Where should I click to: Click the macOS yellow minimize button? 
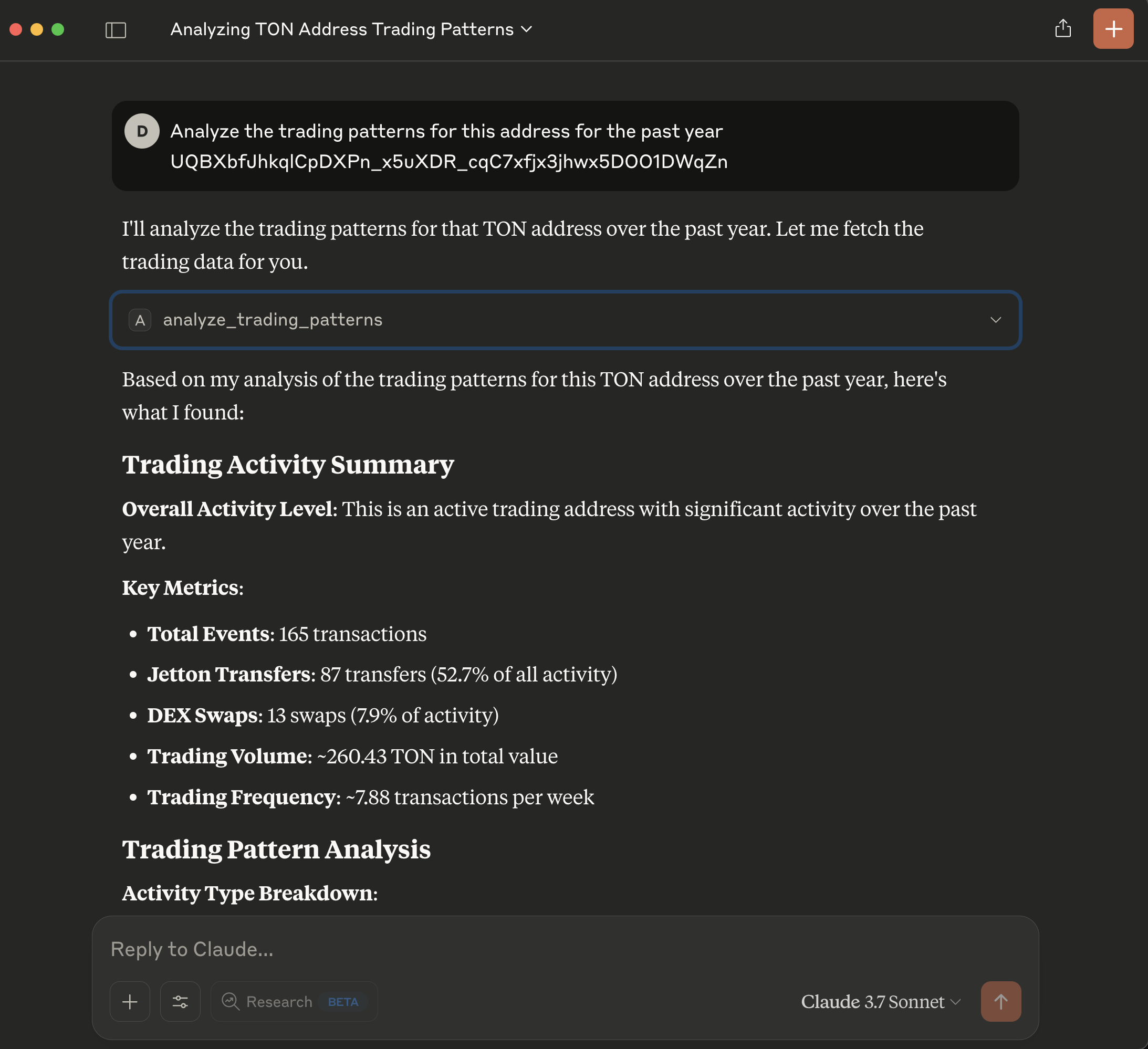[36, 29]
